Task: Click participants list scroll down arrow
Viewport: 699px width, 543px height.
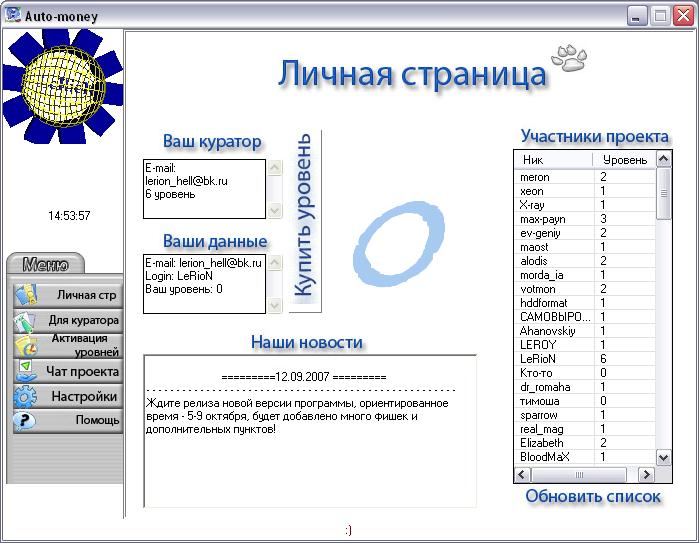Action: click(x=663, y=458)
